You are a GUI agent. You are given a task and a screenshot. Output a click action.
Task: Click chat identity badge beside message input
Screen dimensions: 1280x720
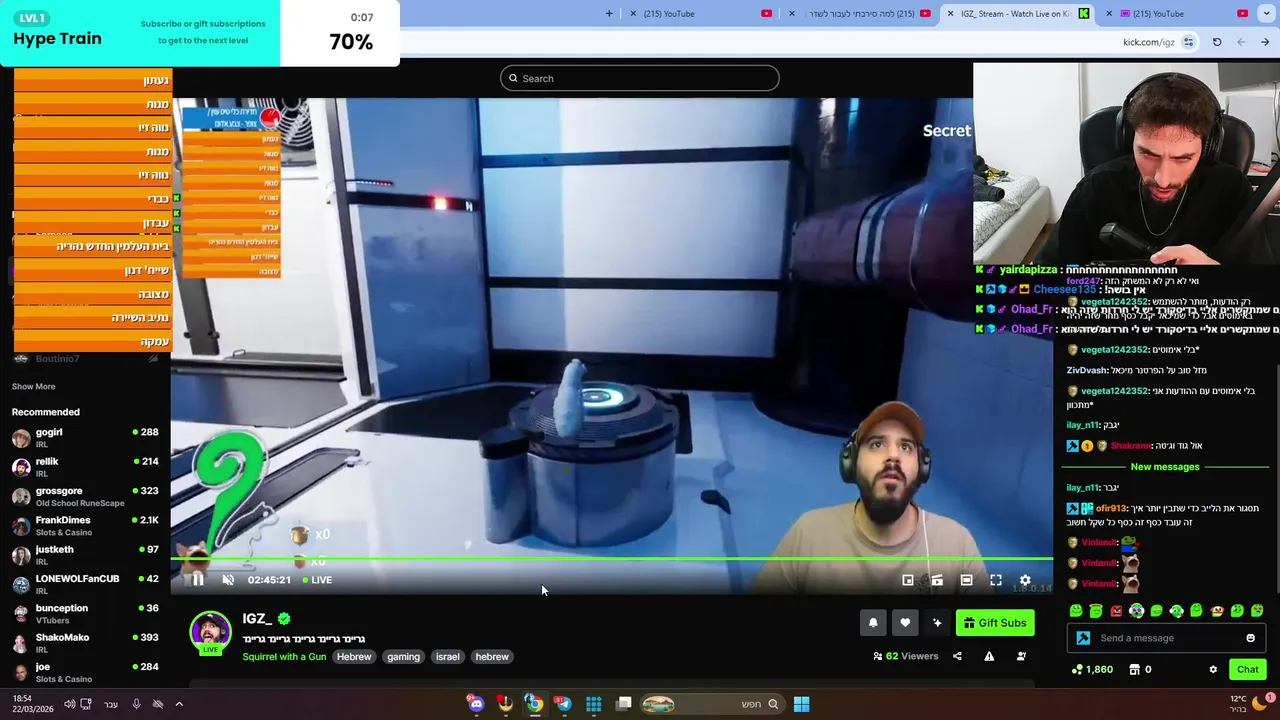pyautogui.click(x=1083, y=638)
